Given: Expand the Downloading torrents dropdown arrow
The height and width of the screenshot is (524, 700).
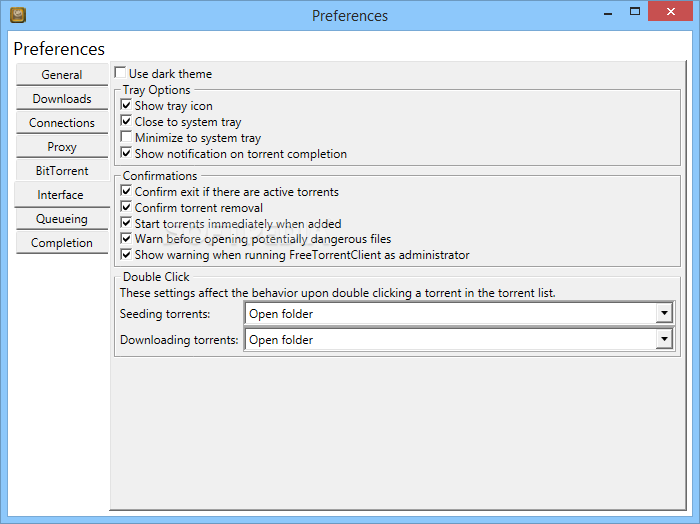Looking at the screenshot, I should (664, 339).
